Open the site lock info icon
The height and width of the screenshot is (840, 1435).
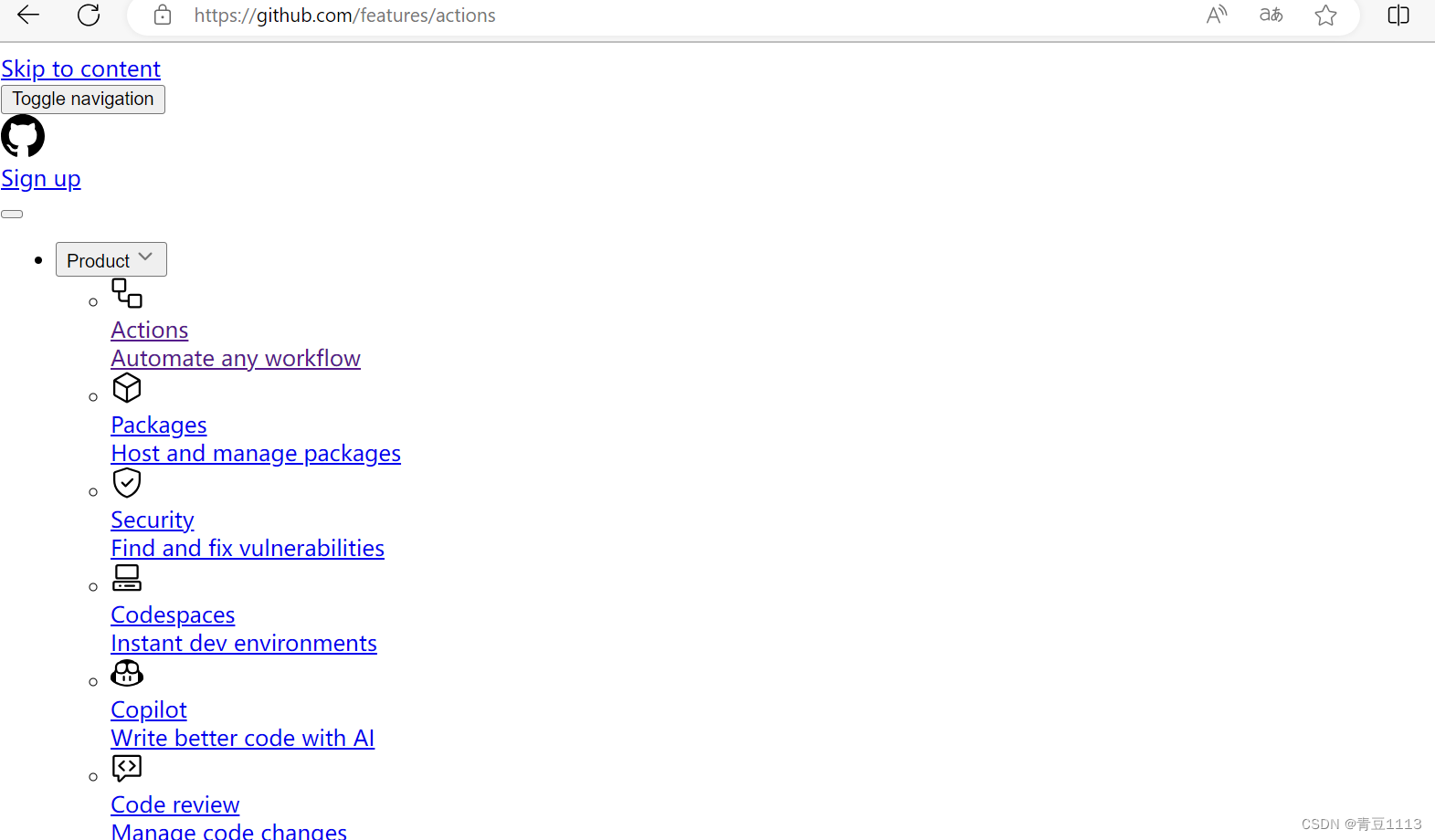(x=163, y=15)
